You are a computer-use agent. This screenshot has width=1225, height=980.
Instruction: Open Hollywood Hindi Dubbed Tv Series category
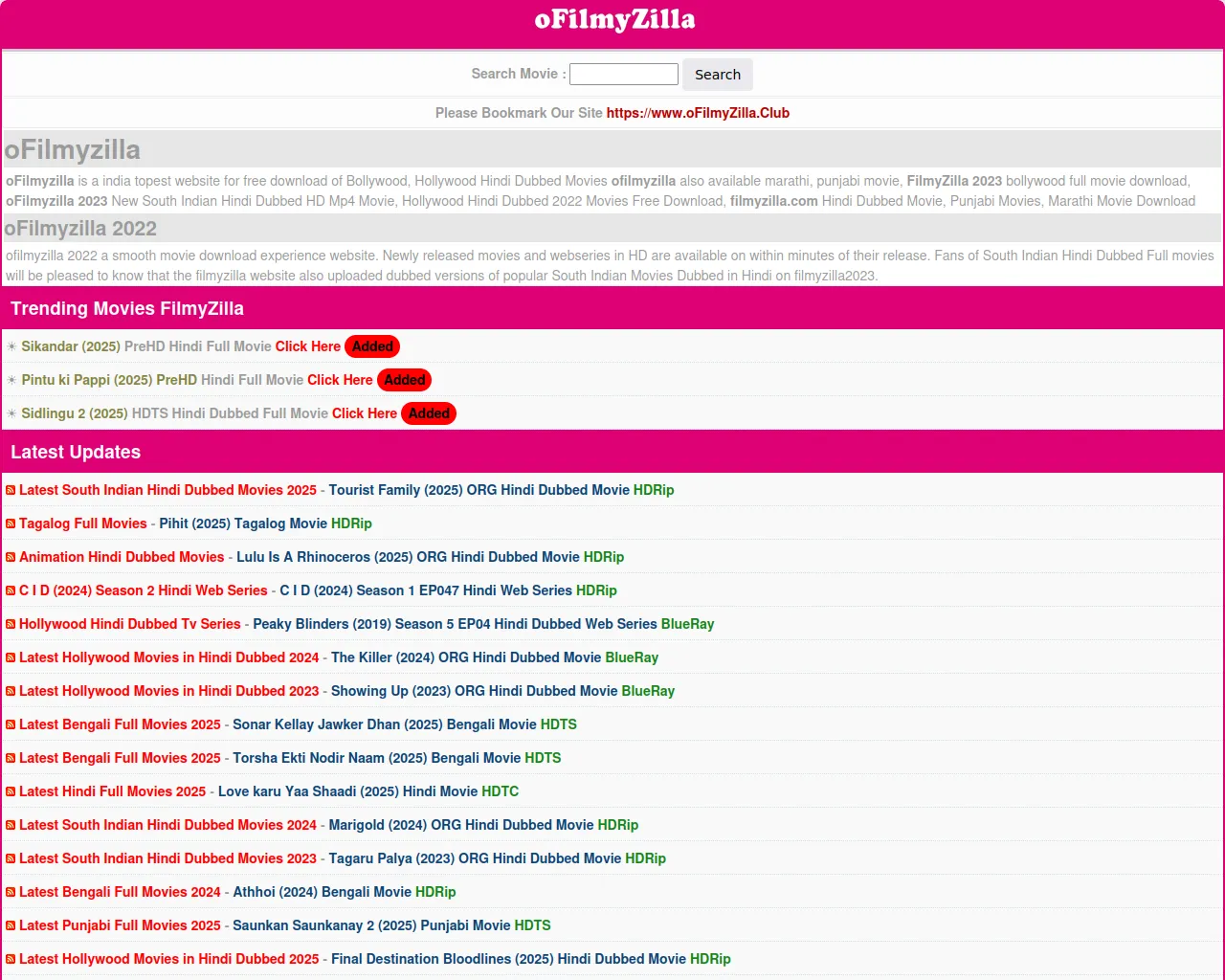(x=130, y=624)
